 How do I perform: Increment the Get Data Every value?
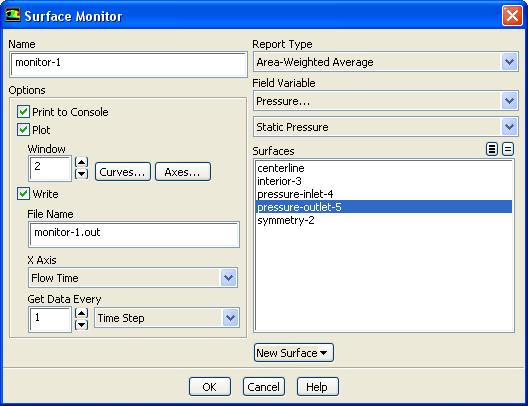click(81, 313)
